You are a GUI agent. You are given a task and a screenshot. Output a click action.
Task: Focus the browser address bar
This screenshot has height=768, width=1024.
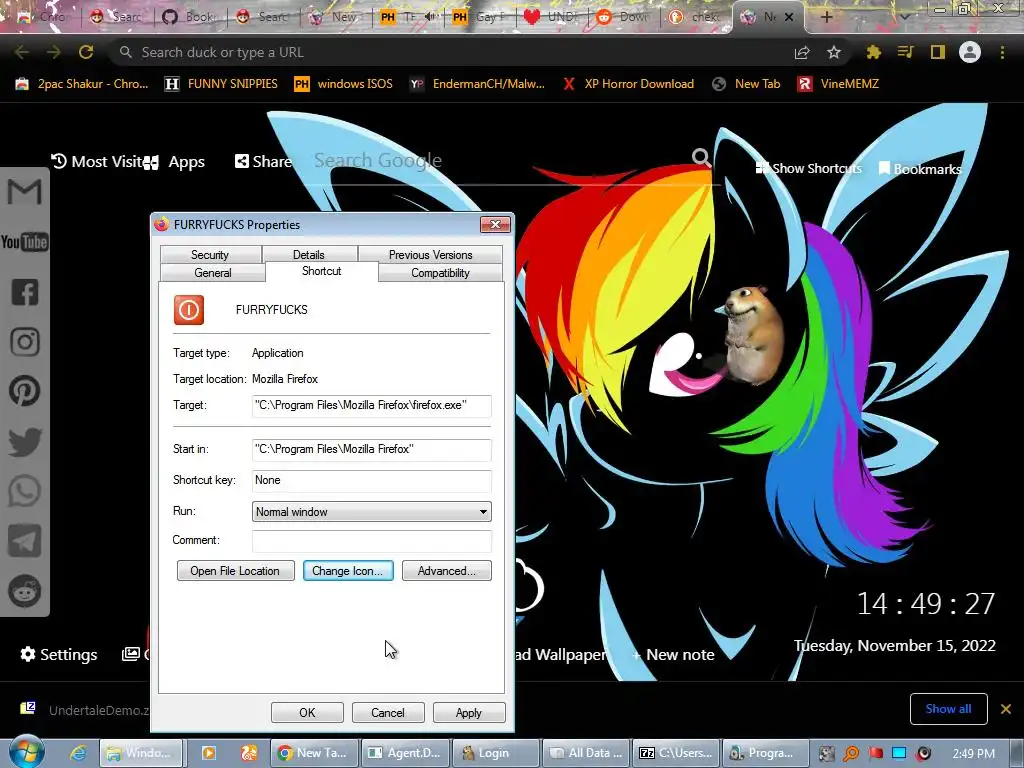[451, 52]
